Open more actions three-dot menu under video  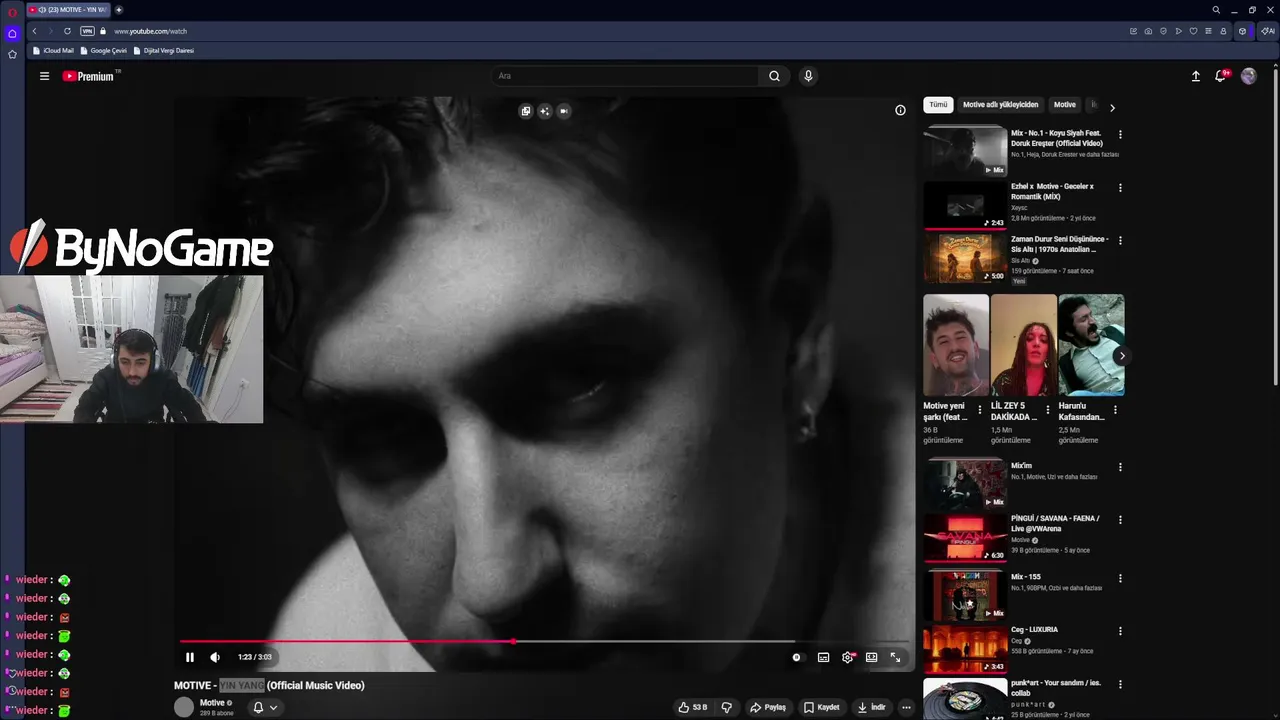point(906,707)
